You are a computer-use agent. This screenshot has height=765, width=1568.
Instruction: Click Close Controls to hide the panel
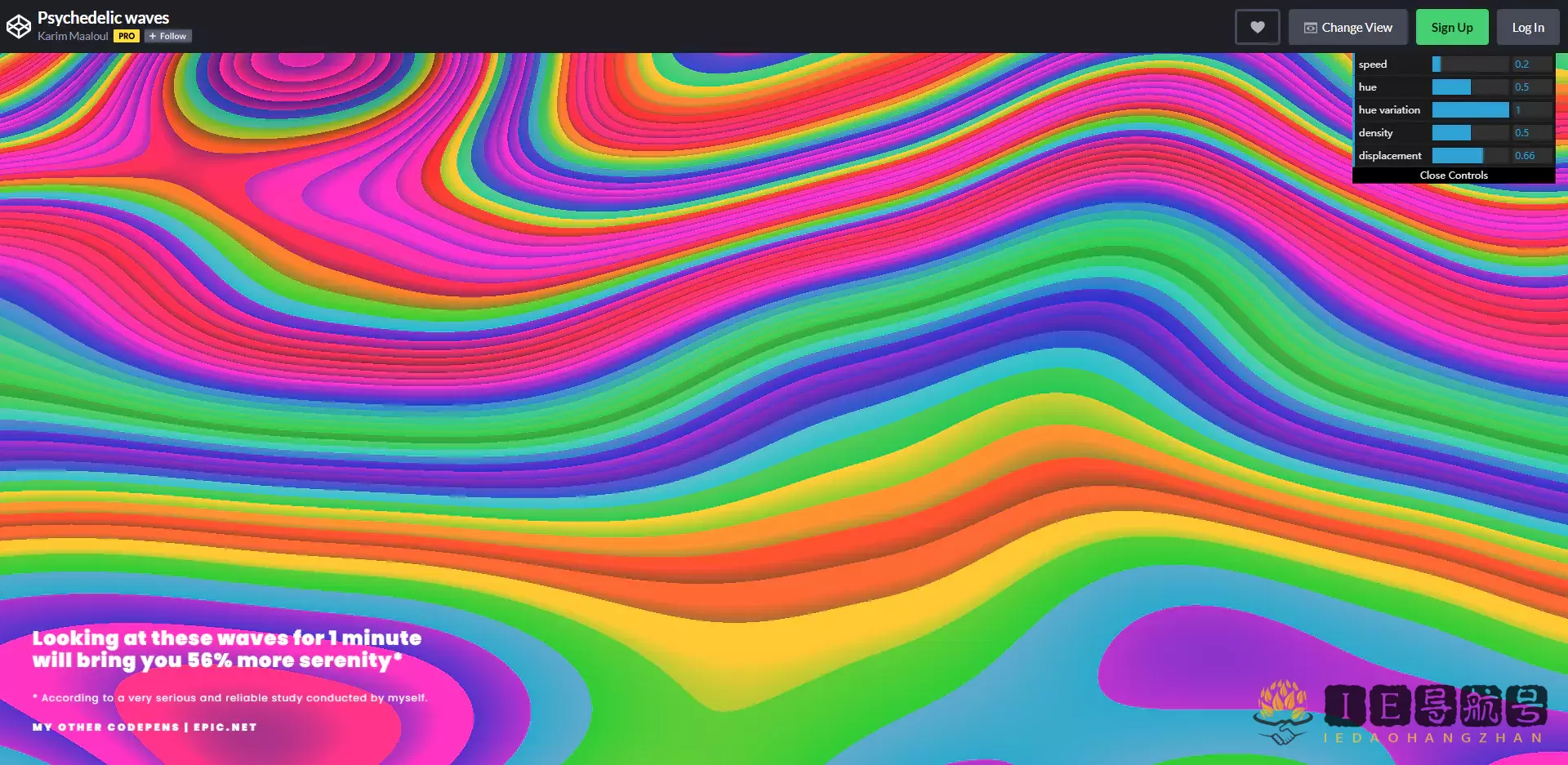tap(1454, 175)
